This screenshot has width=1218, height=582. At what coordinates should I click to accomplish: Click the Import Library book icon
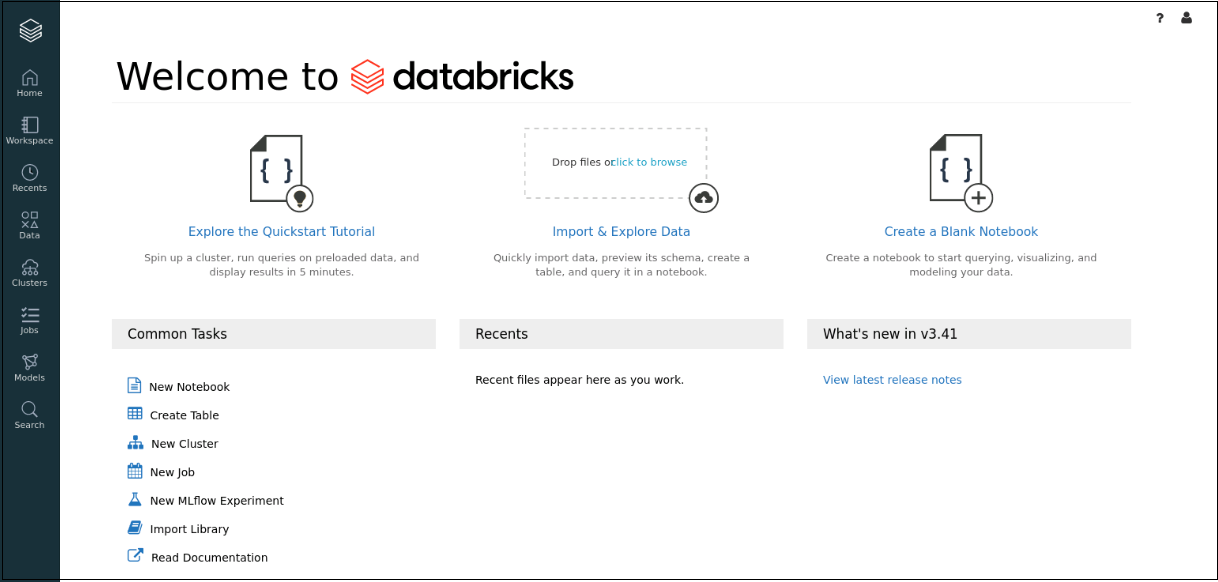[135, 528]
